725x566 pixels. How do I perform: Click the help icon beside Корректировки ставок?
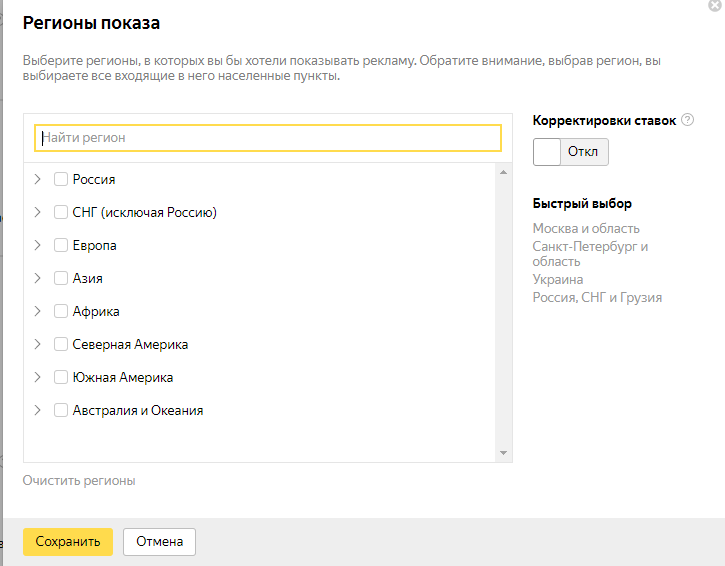(687, 120)
